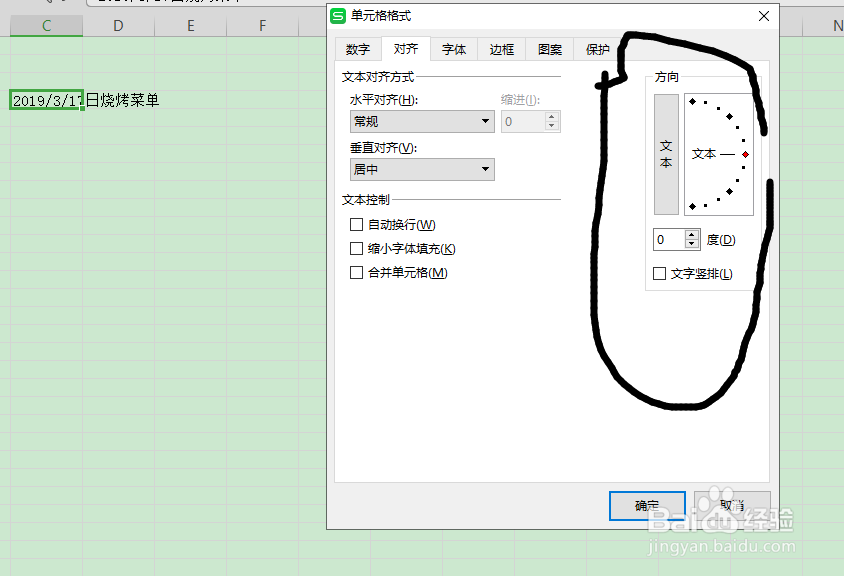
Task: Click top-right diamond on orientation dial
Action: [x=729, y=116]
